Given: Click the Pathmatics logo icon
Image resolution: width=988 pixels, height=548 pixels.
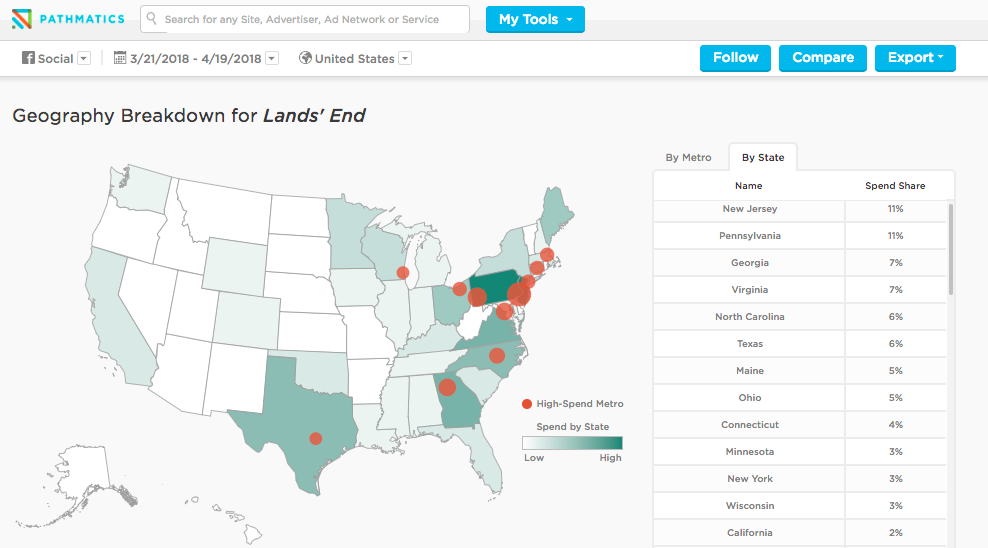Looking at the screenshot, I should 22,19.
